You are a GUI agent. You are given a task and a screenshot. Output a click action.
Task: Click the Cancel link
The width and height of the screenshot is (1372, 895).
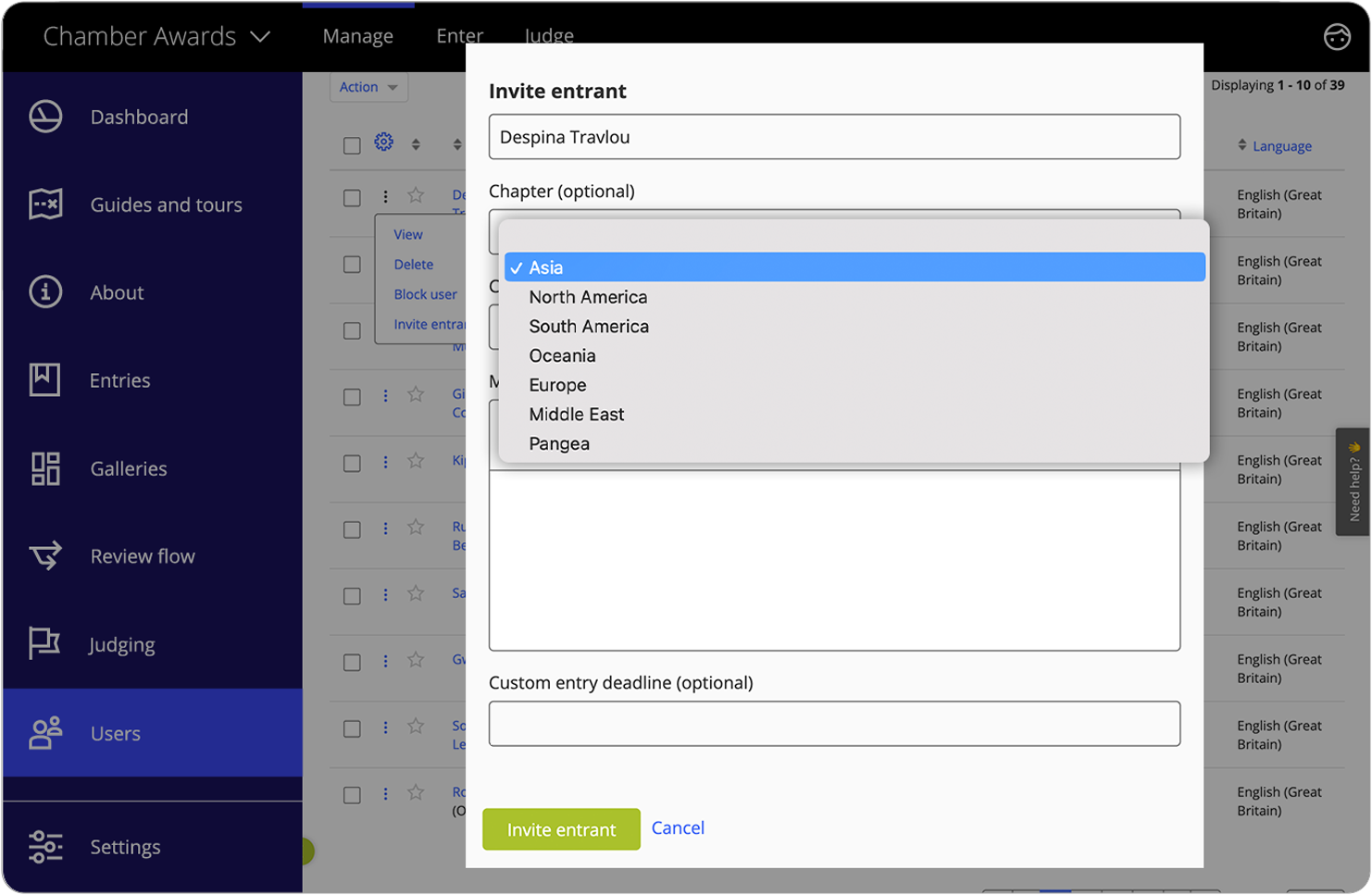(678, 827)
